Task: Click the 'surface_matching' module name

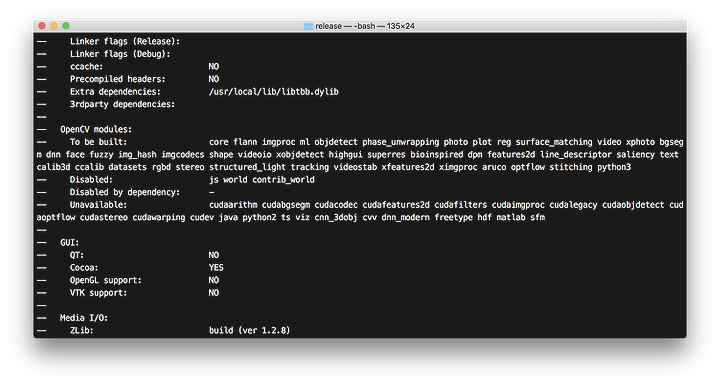Action: pos(554,142)
